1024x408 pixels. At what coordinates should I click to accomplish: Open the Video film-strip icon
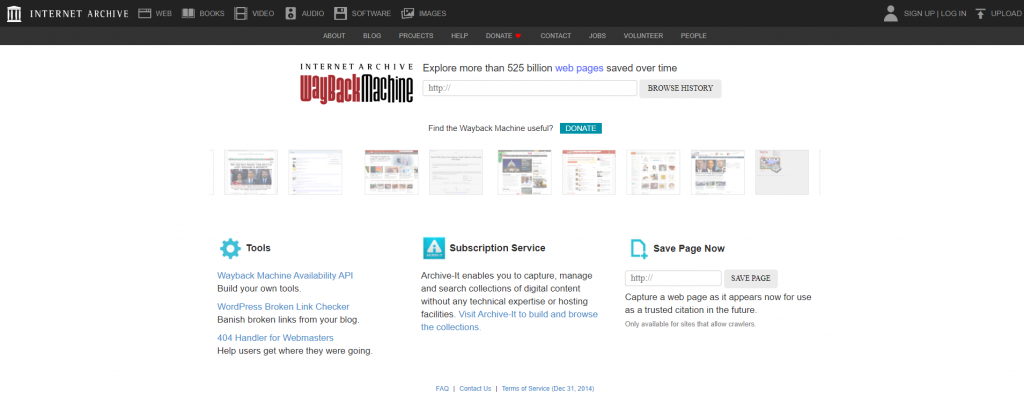241,13
